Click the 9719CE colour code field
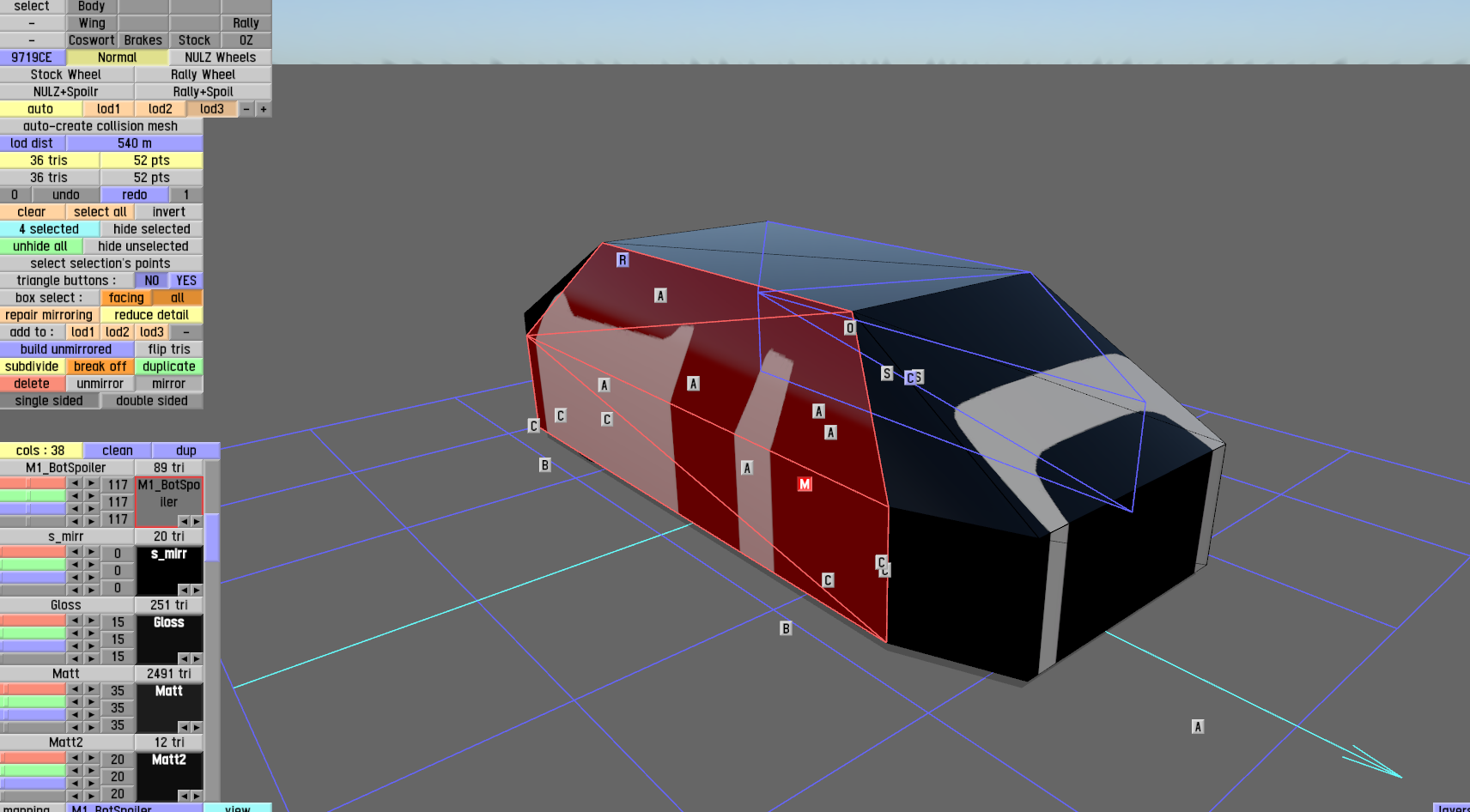Image resolution: width=1470 pixels, height=812 pixels. [32, 58]
